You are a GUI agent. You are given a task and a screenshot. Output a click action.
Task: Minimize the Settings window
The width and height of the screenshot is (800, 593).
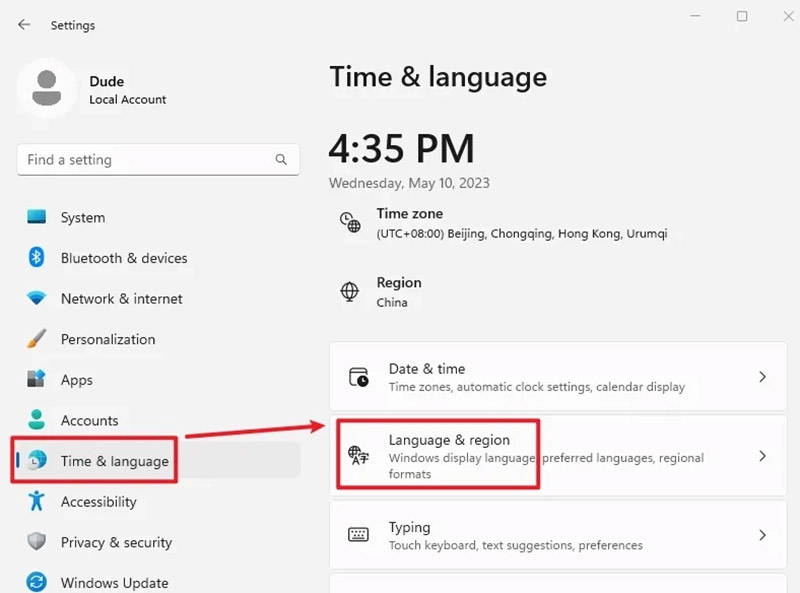695,16
